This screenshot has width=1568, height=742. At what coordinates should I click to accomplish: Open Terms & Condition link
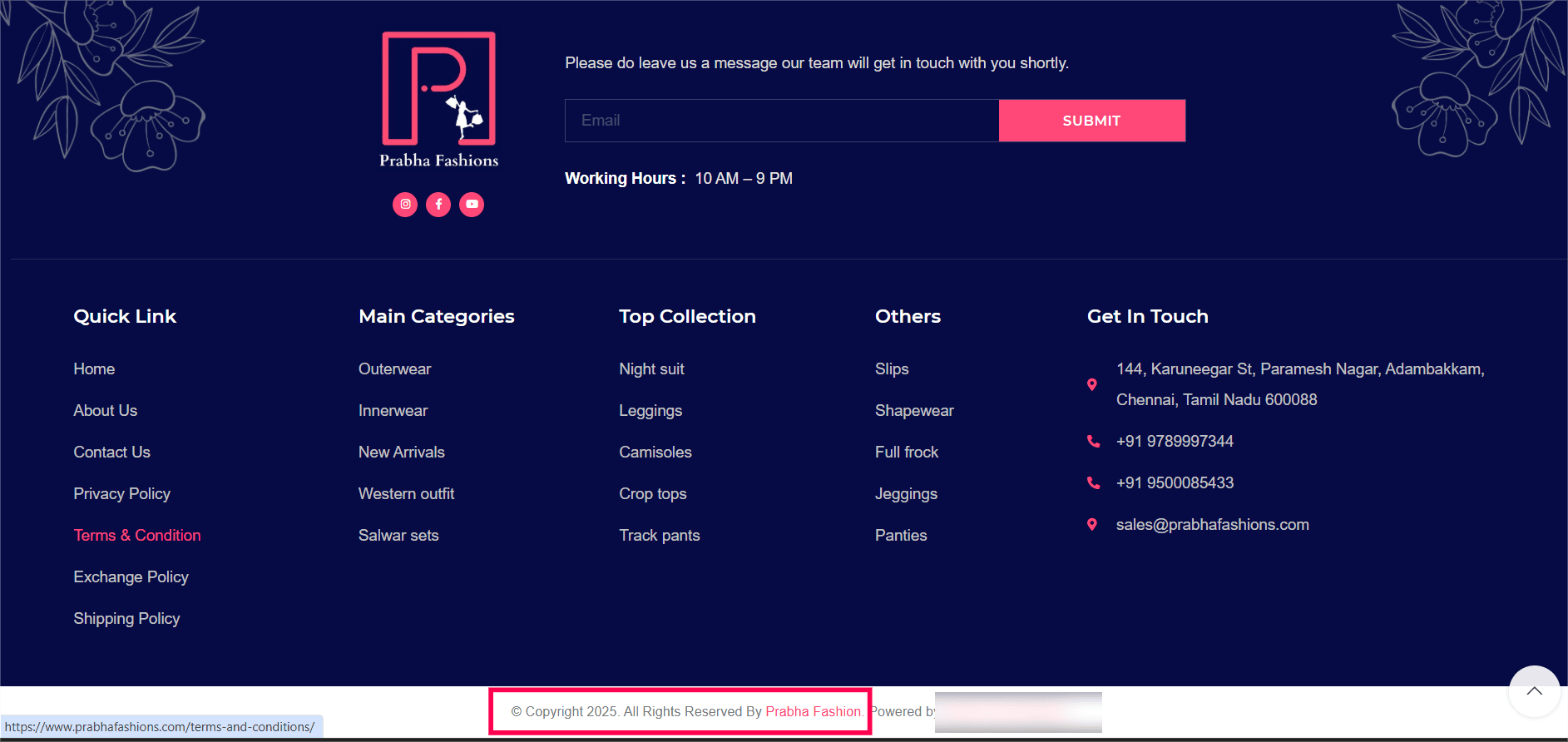coord(137,535)
